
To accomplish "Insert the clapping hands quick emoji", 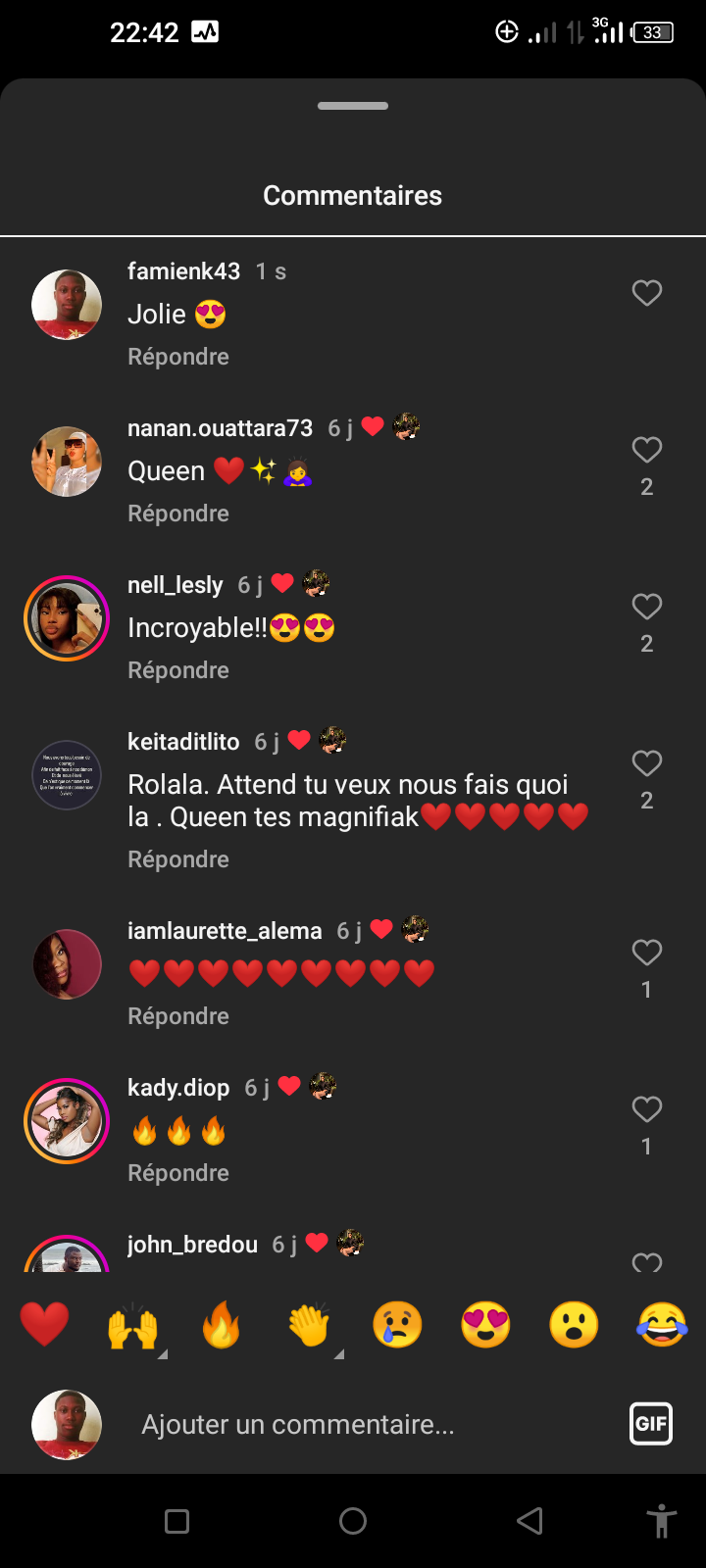I will tap(310, 1326).
